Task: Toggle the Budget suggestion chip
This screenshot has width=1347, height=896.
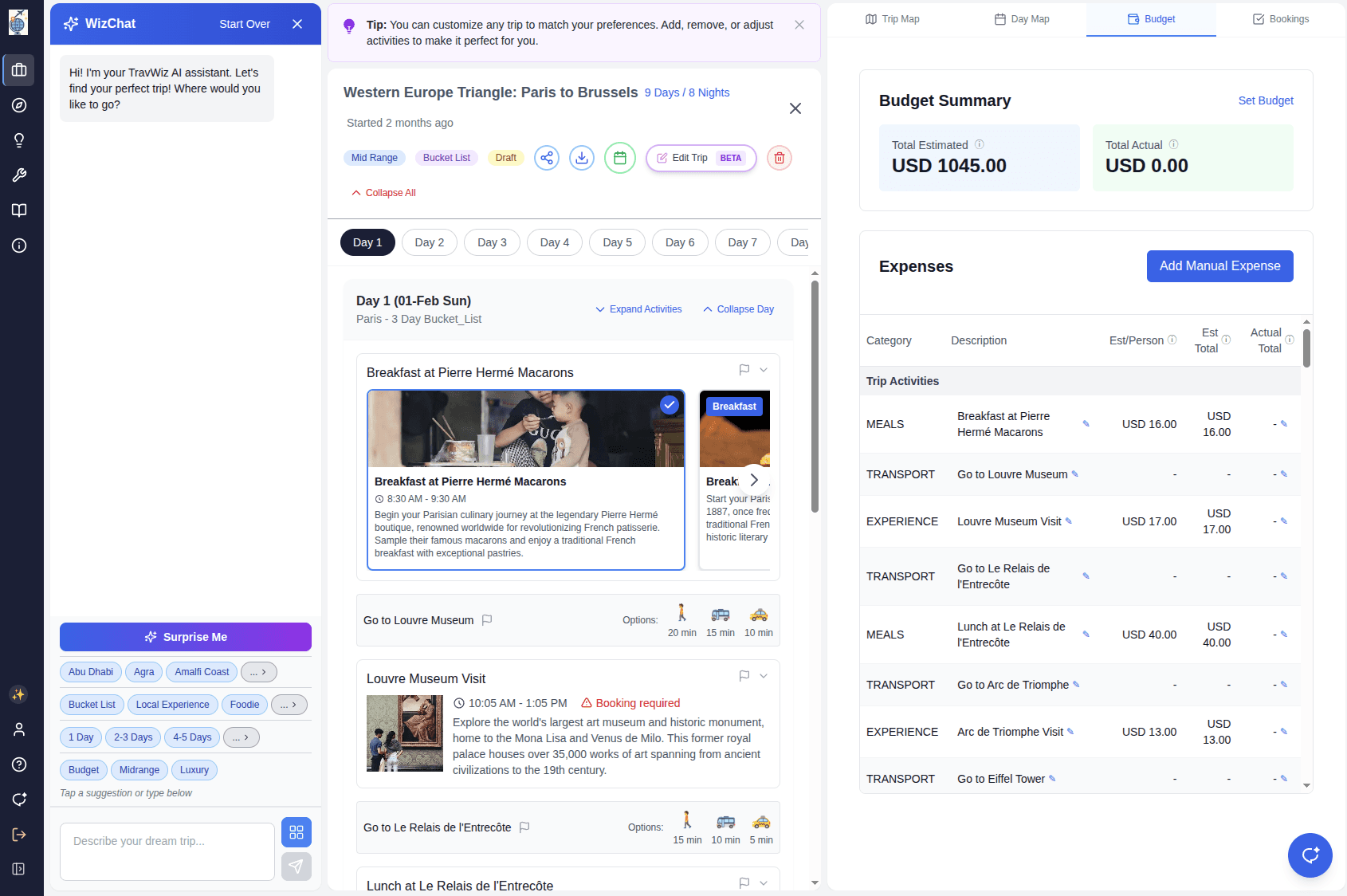Action: pyautogui.click(x=84, y=770)
